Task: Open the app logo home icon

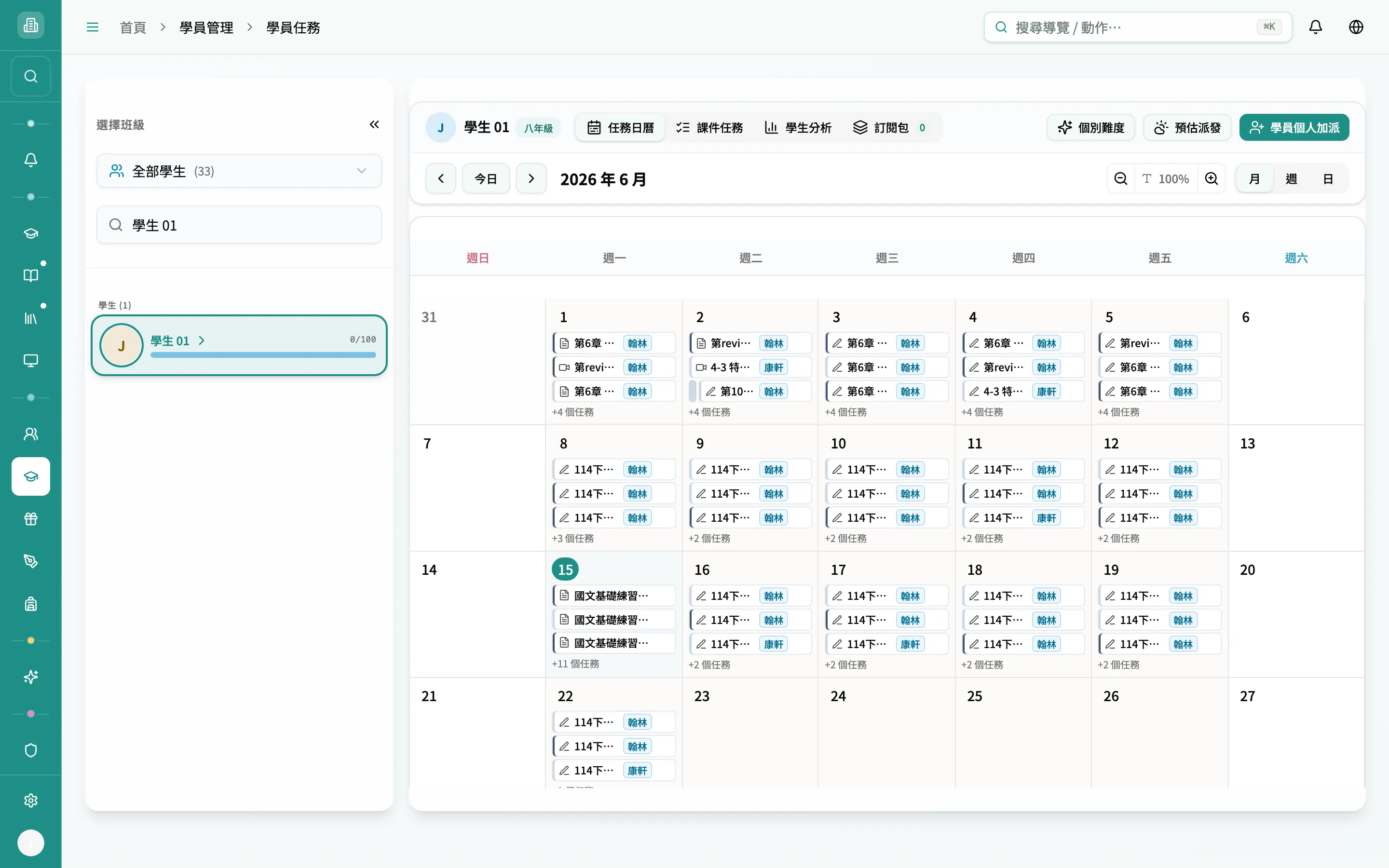Action: [x=31, y=25]
